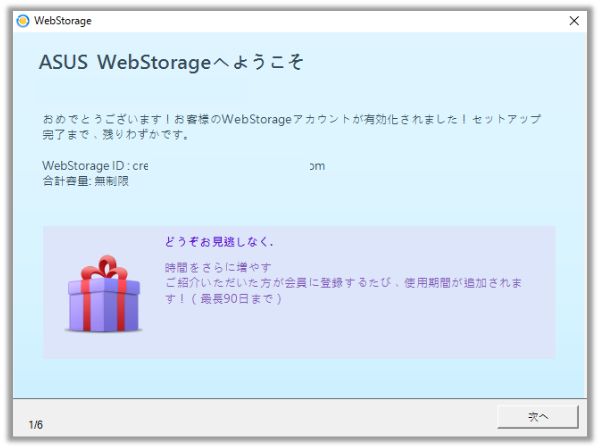Click the 合計容量: 無制限 capacity line
Viewport: 600px width, 448px height.
(85, 181)
